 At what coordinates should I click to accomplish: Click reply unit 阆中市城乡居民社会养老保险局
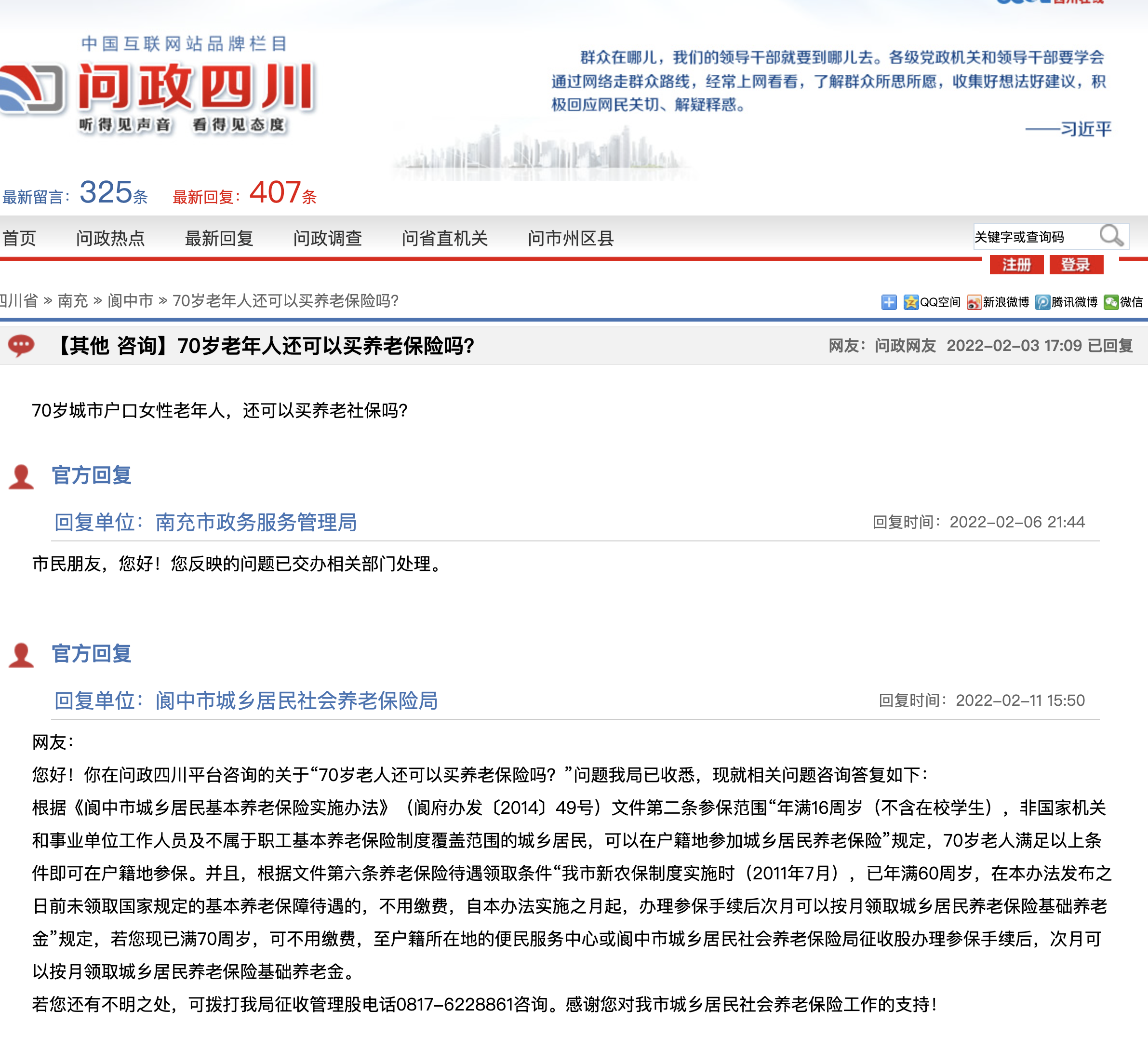coord(297,700)
